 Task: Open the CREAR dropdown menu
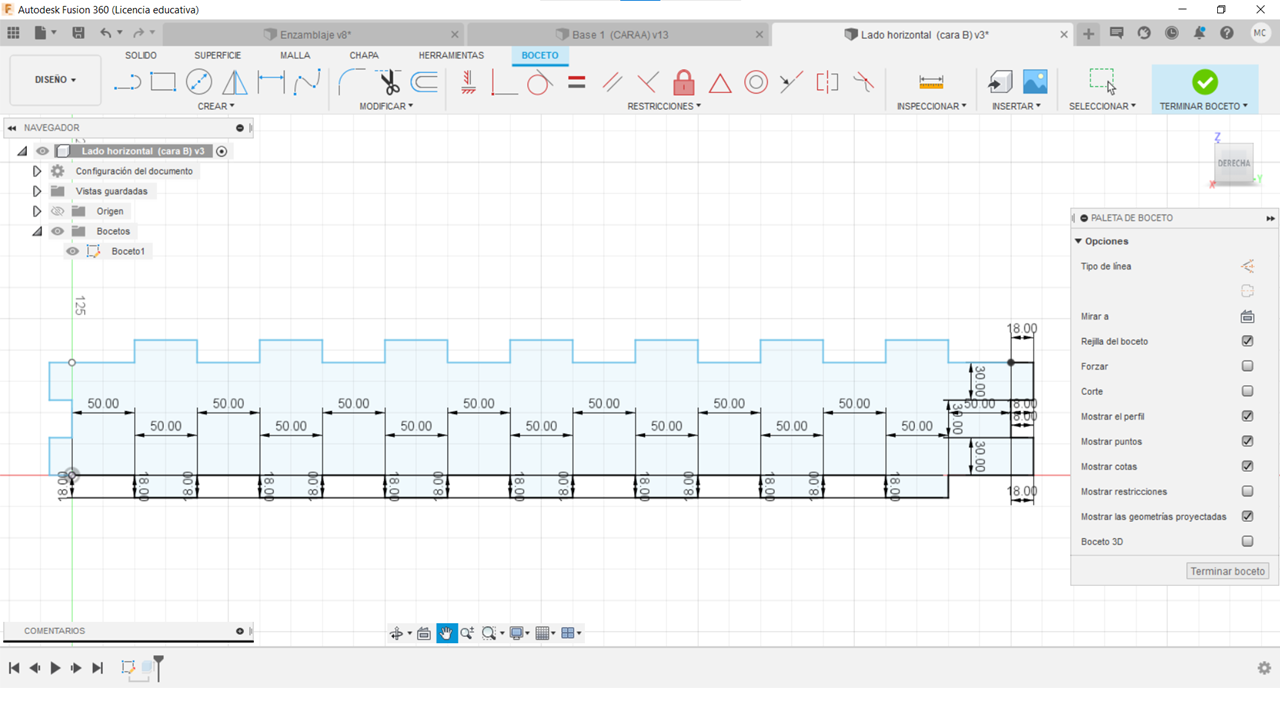pos(216,106)
